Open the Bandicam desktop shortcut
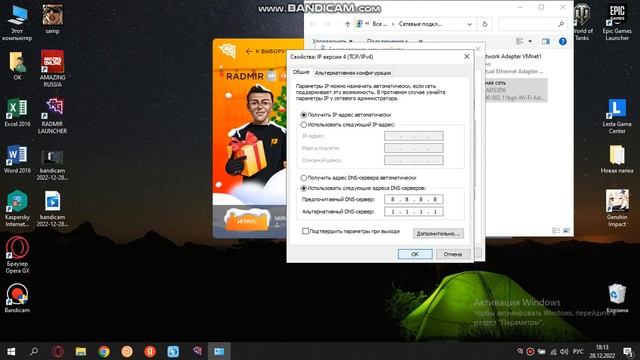This screenshot has height=360, width=640. (17, 298)
